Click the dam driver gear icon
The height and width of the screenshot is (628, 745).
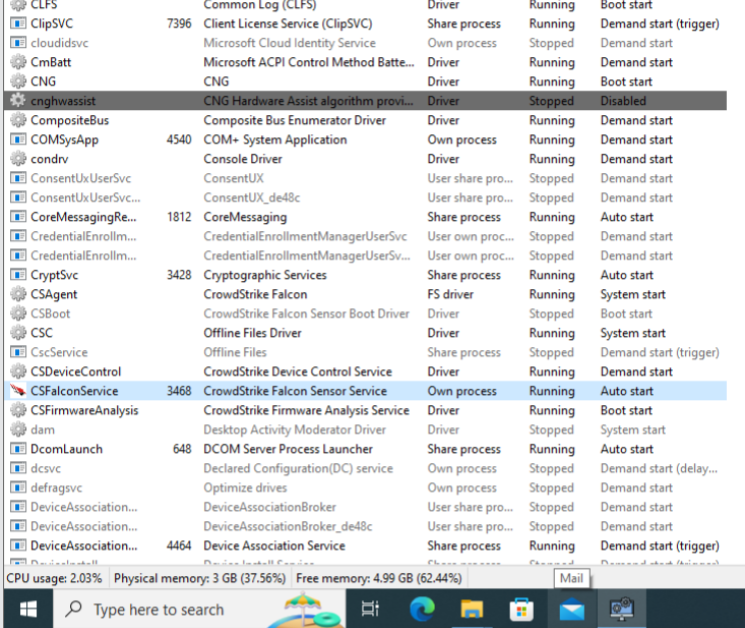tap(18, 429)
